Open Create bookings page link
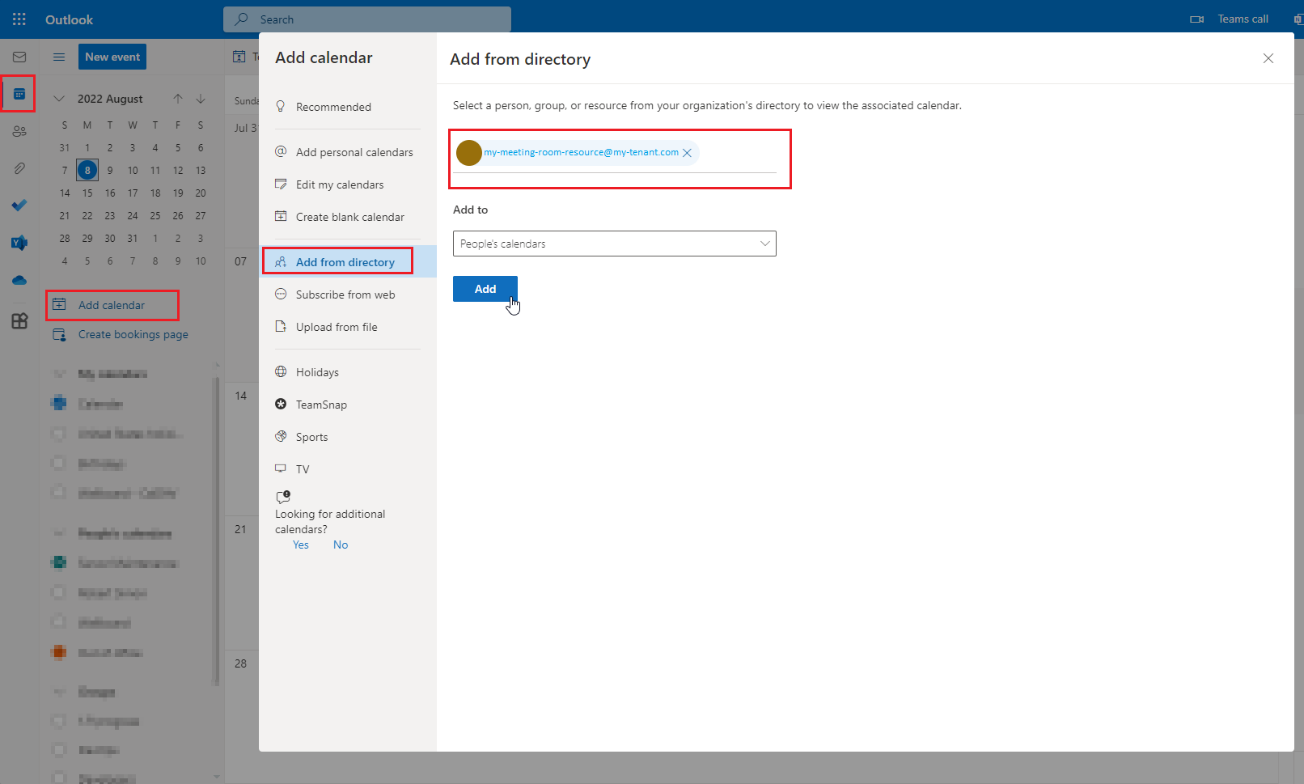The height and width of the screenshot is (784, 1304). (133, 335)
